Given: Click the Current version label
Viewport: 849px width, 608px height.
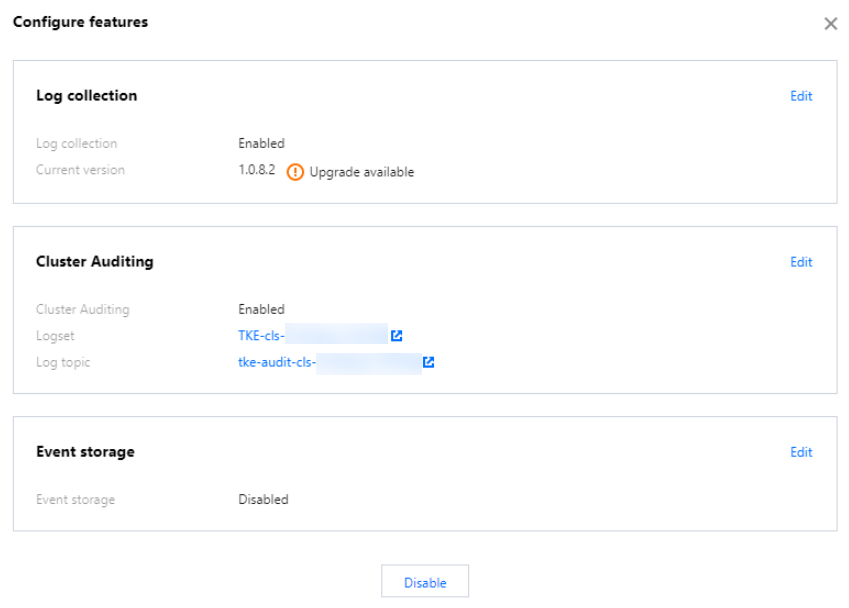Looking at the screenshot, I should tap(80, 170).
